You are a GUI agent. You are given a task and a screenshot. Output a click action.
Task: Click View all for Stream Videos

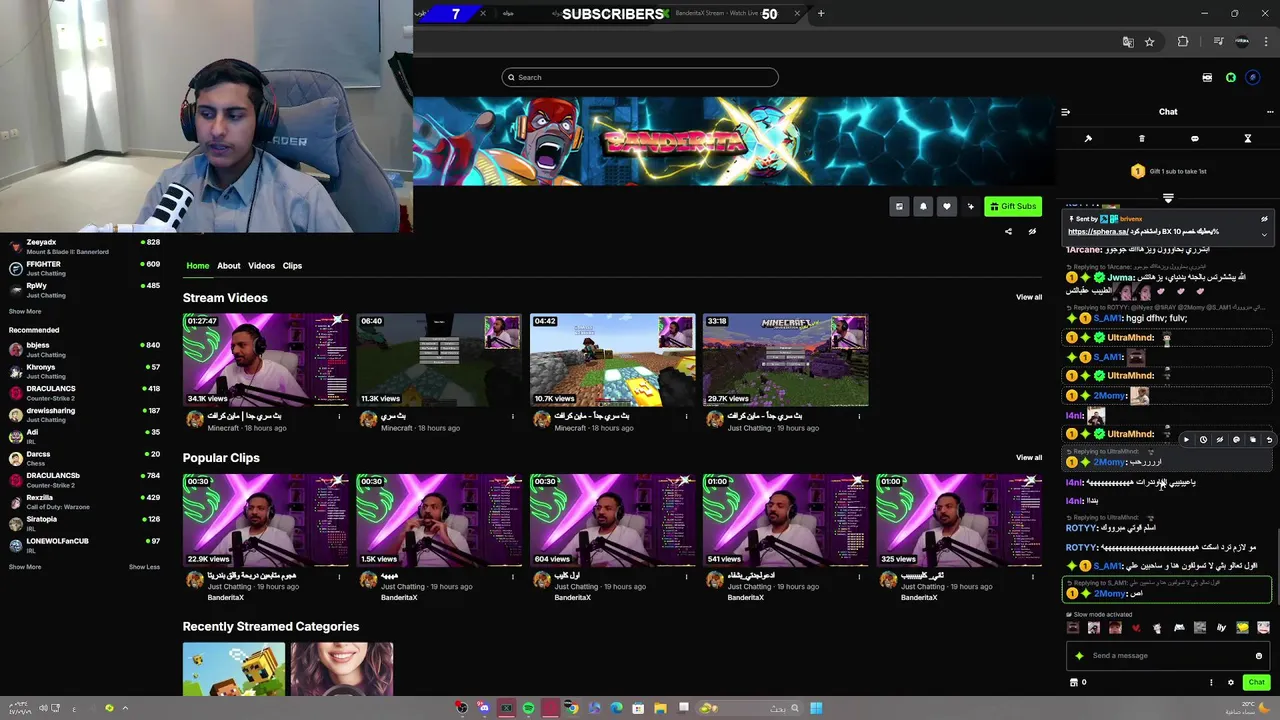(1029, 297)
